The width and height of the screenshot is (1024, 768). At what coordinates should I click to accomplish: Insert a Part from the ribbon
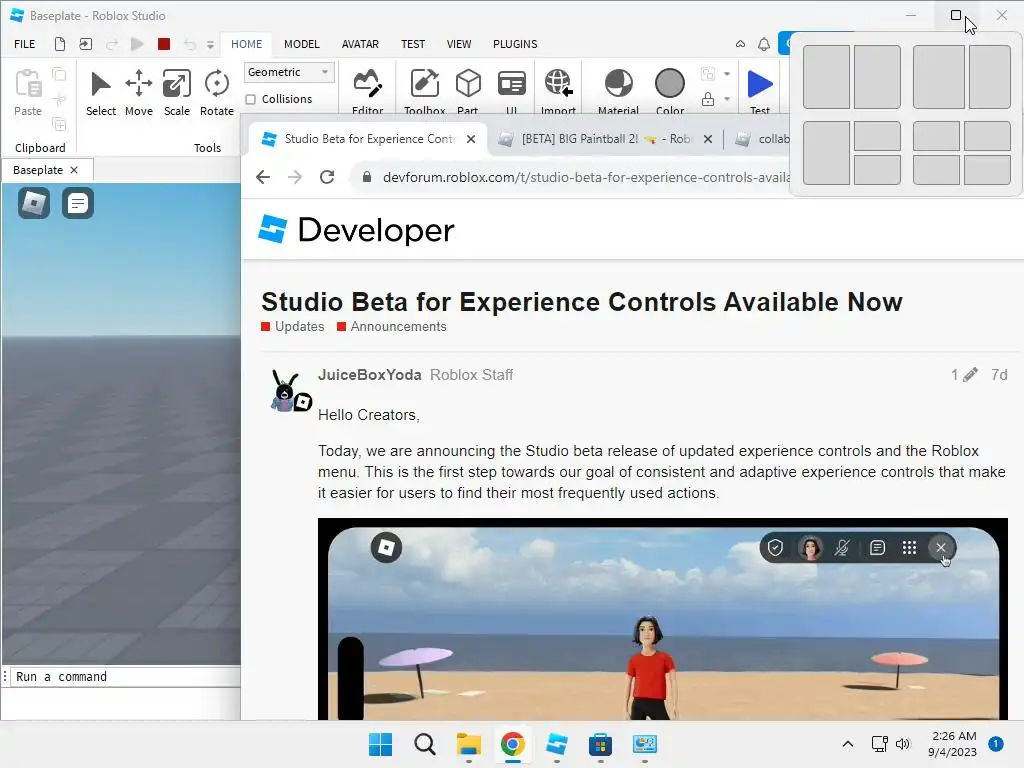[468, 91]
